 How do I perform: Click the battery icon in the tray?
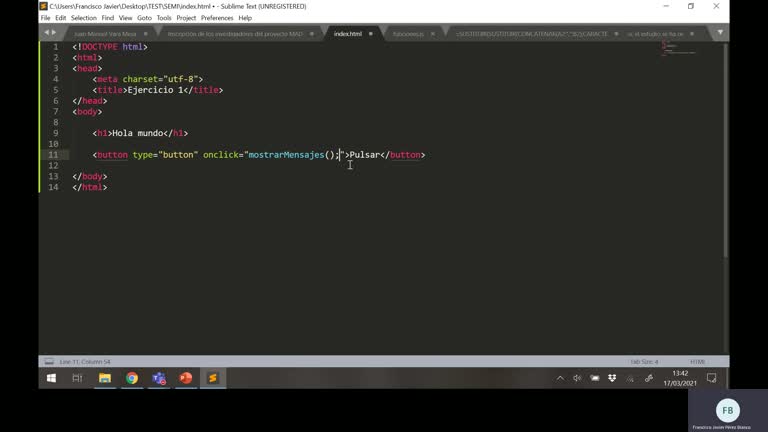tap(595, 378)
